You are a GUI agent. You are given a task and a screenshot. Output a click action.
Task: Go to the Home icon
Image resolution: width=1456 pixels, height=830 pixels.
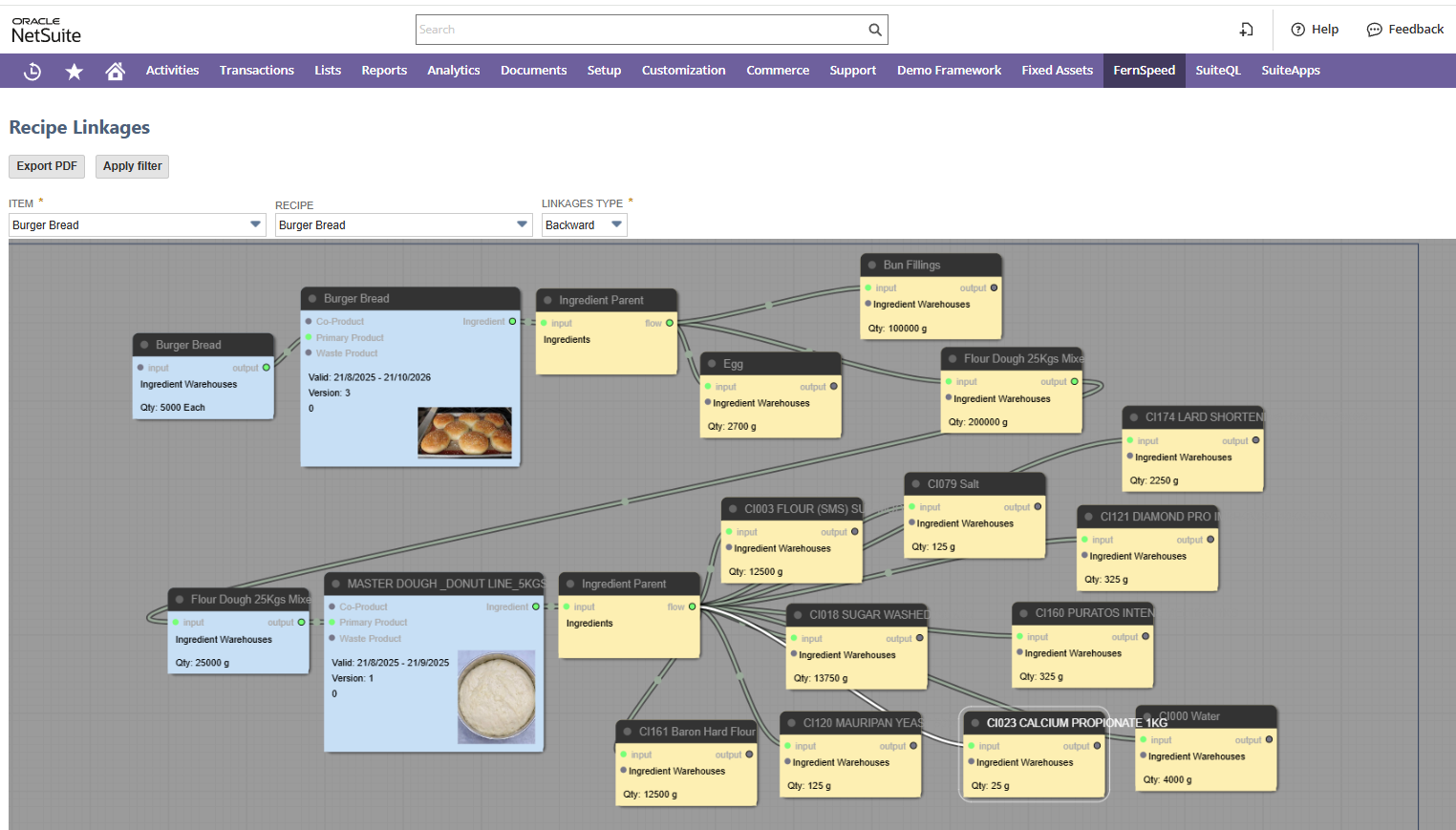tap(116, 71)
